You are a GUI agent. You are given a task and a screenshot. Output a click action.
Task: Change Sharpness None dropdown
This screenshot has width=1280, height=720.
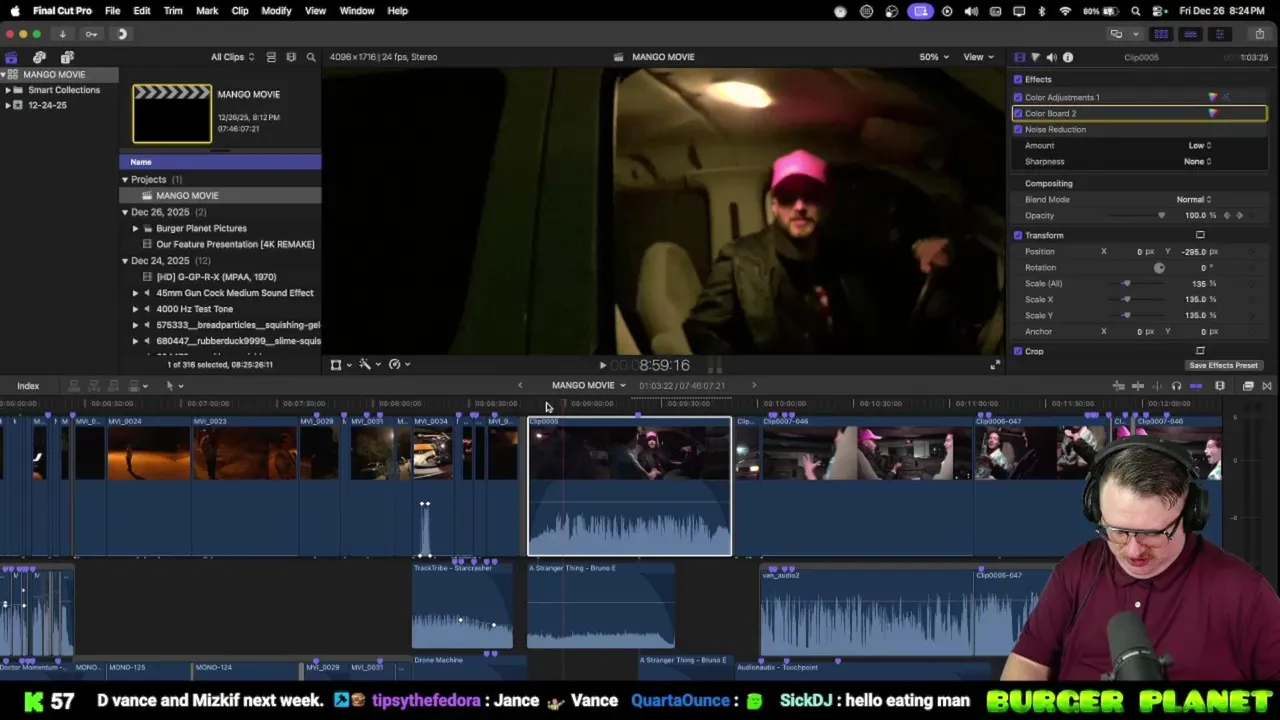click(x=1198, y=161)
